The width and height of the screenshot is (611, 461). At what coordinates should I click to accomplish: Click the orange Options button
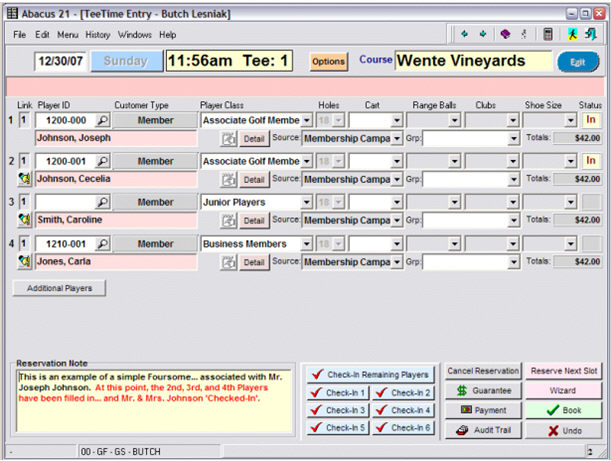click(x=328, y=62)
